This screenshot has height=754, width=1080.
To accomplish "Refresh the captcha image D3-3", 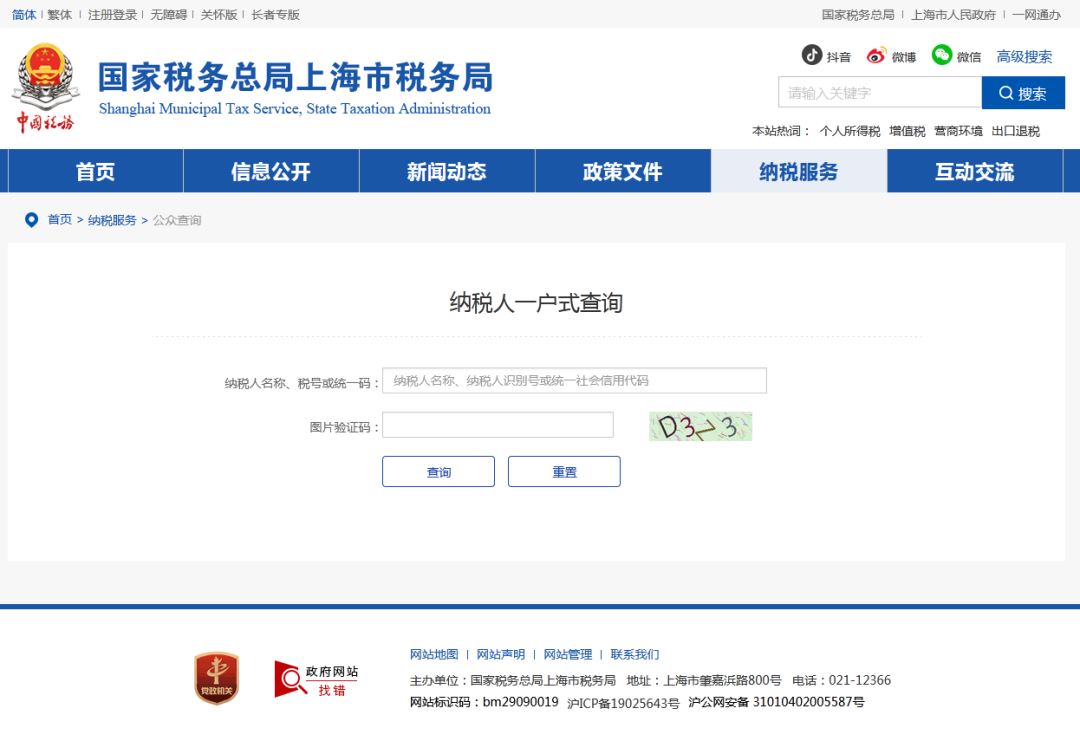I will [x=700, y=426].
